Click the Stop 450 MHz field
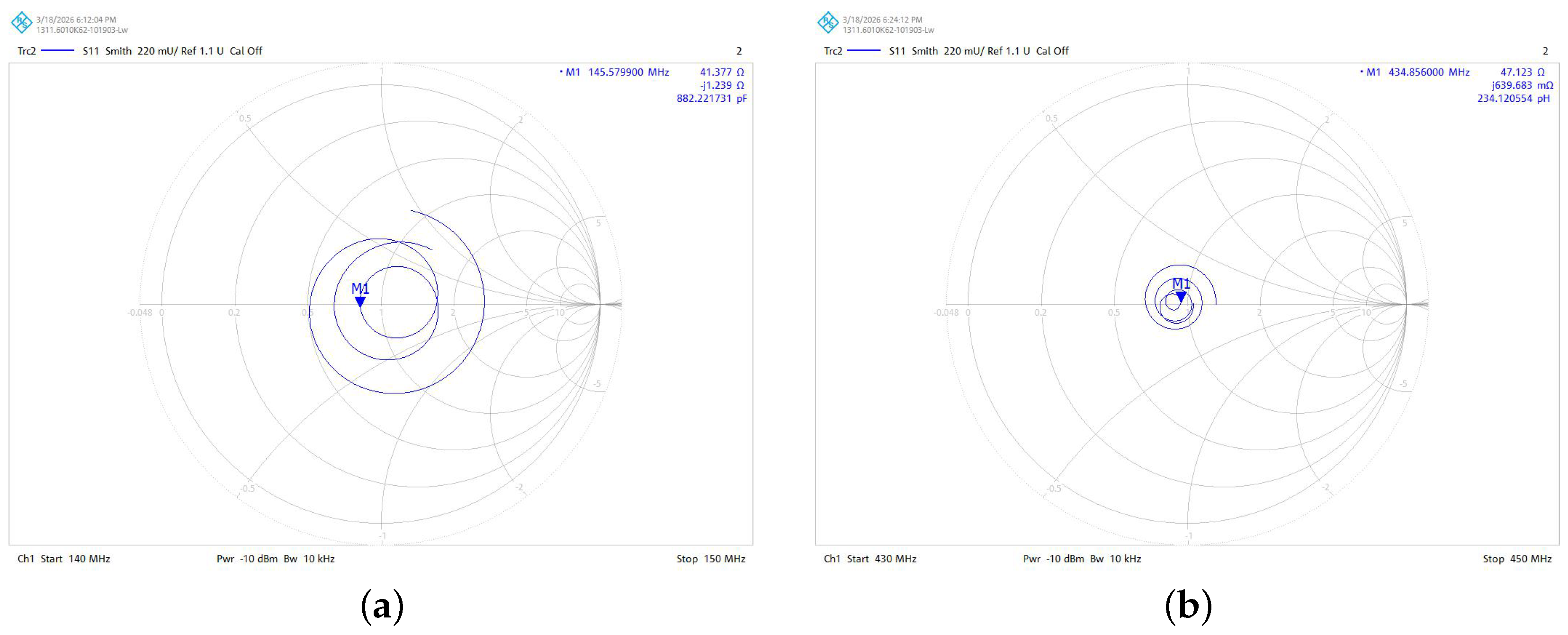 (x=1517, y=559)
